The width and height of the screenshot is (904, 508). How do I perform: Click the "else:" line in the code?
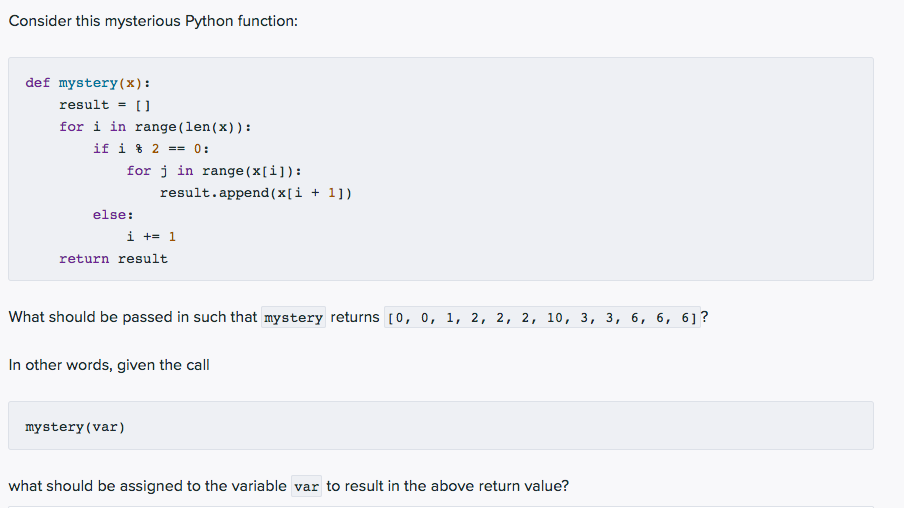pyautogui.click(x=113, y=215)
